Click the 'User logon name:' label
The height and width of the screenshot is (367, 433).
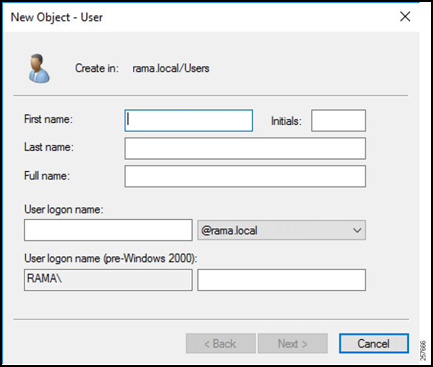point(64,210)
